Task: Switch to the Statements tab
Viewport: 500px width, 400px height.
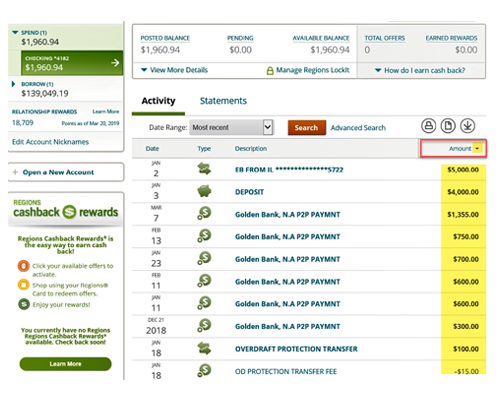Action: pyautogui.click(x=223, y=101)
